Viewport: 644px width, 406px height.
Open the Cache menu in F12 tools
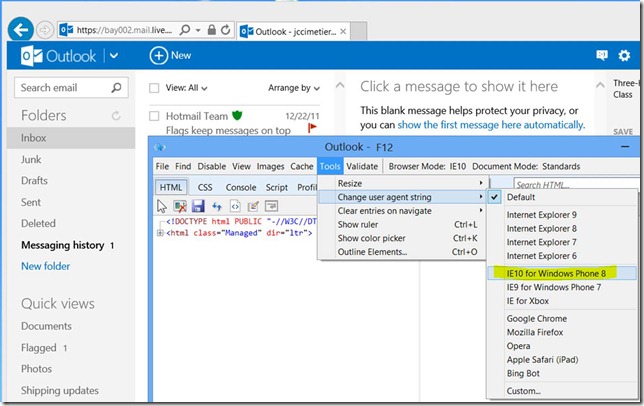(301, 166)
